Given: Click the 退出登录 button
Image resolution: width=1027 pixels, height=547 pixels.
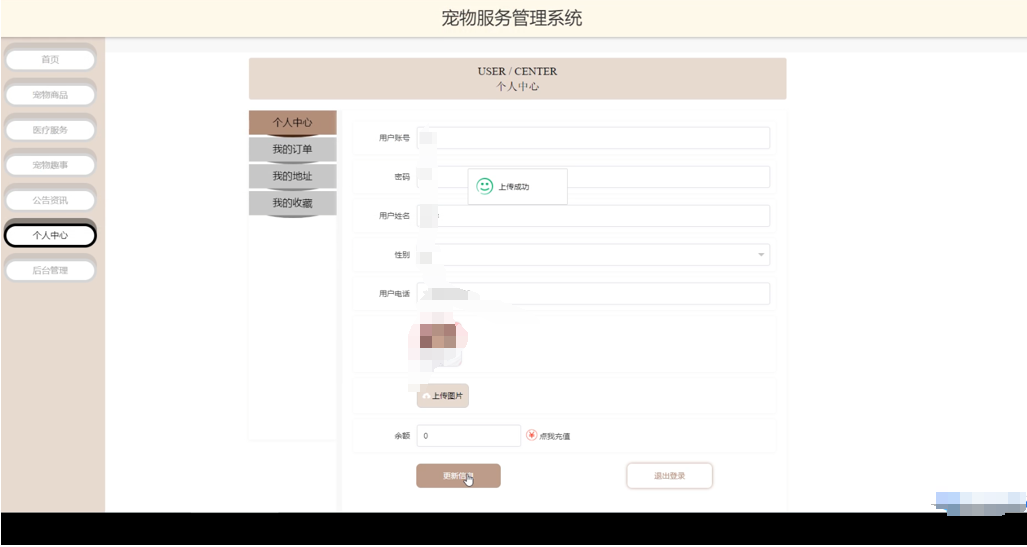Looking at the screenshot, I should click(x=669, y=476).
